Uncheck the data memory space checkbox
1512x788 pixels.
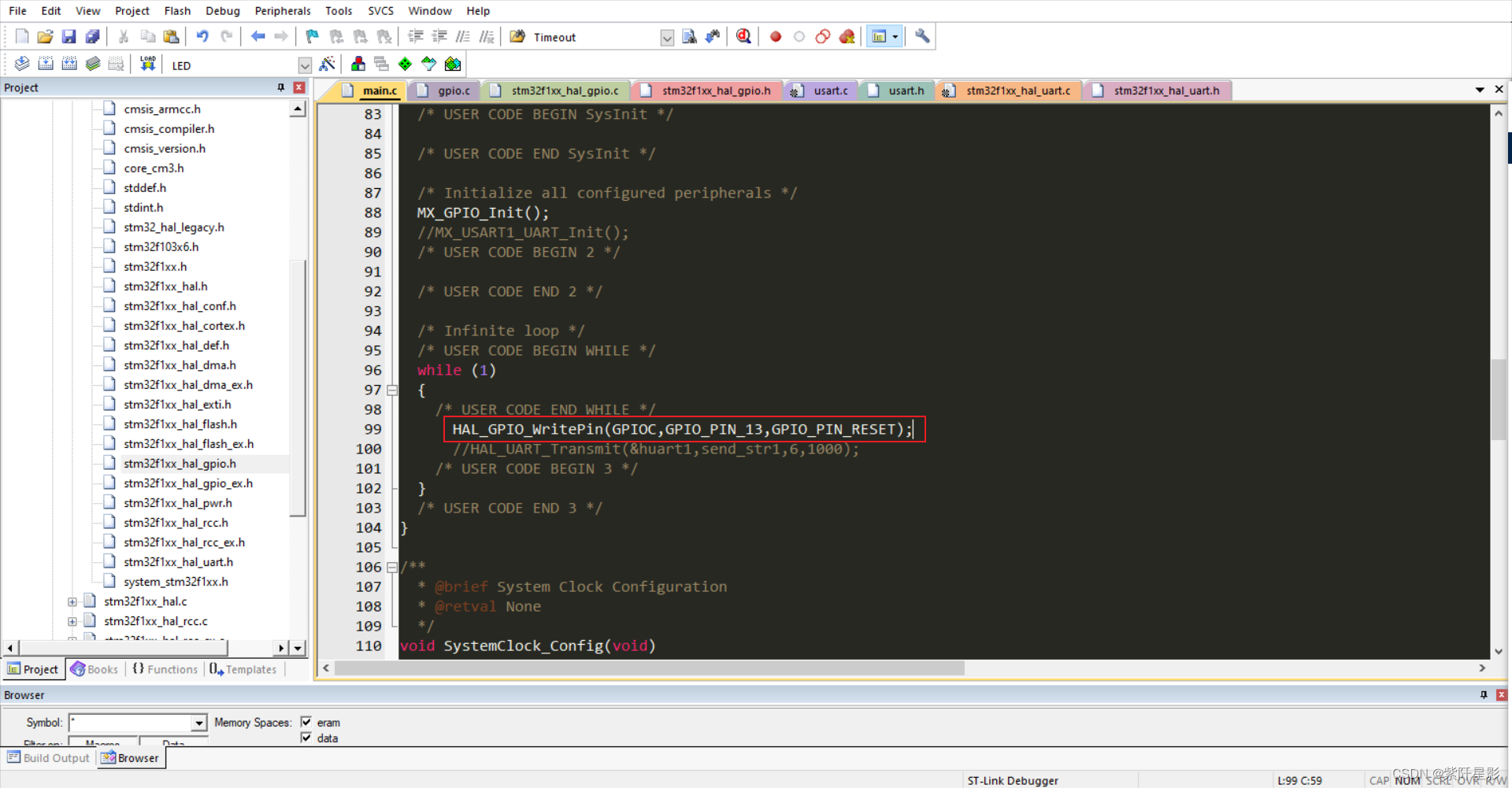coord(307,738)
